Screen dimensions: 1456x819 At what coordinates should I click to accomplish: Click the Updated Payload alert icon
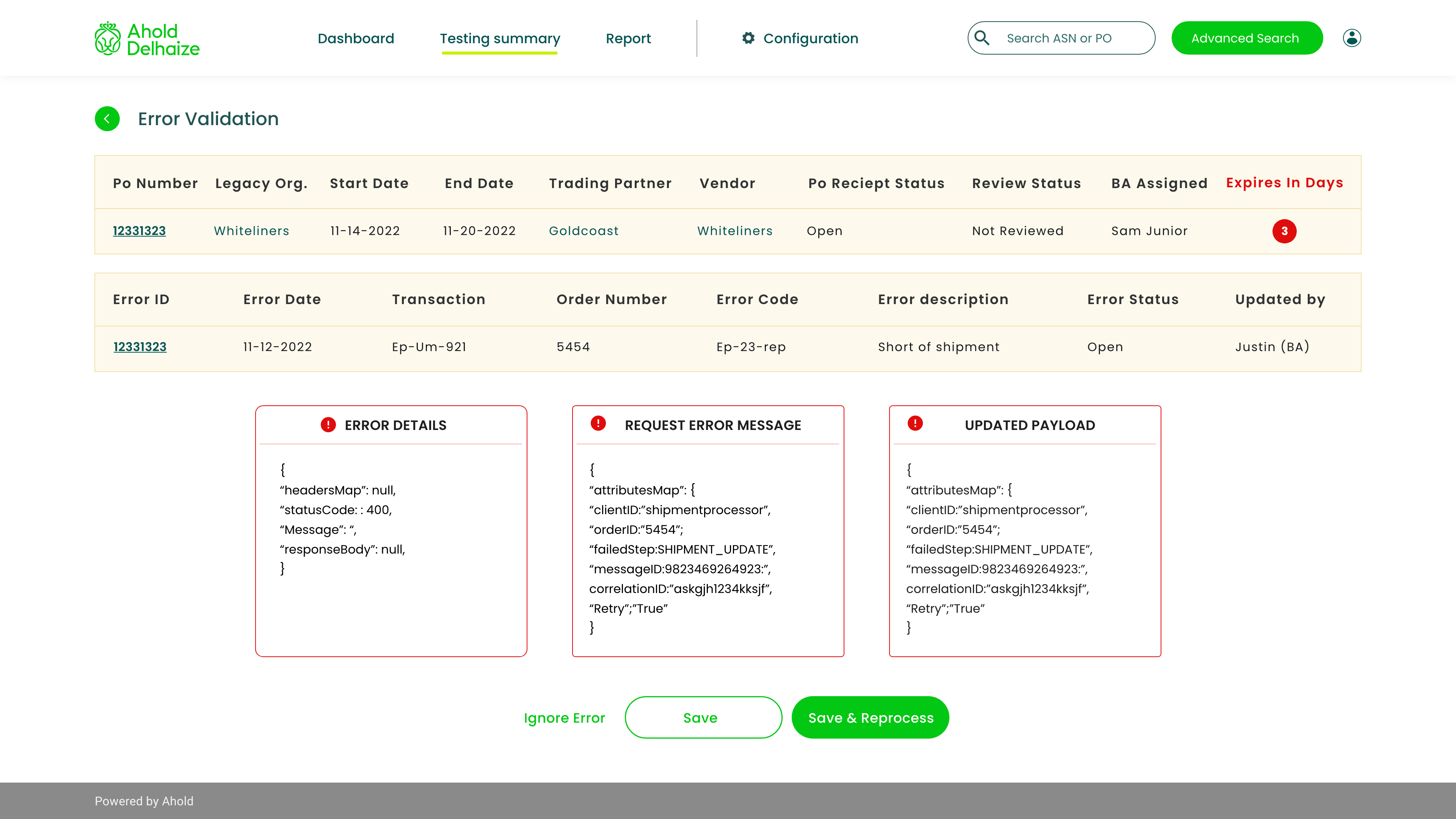click(x=915, y=423)
